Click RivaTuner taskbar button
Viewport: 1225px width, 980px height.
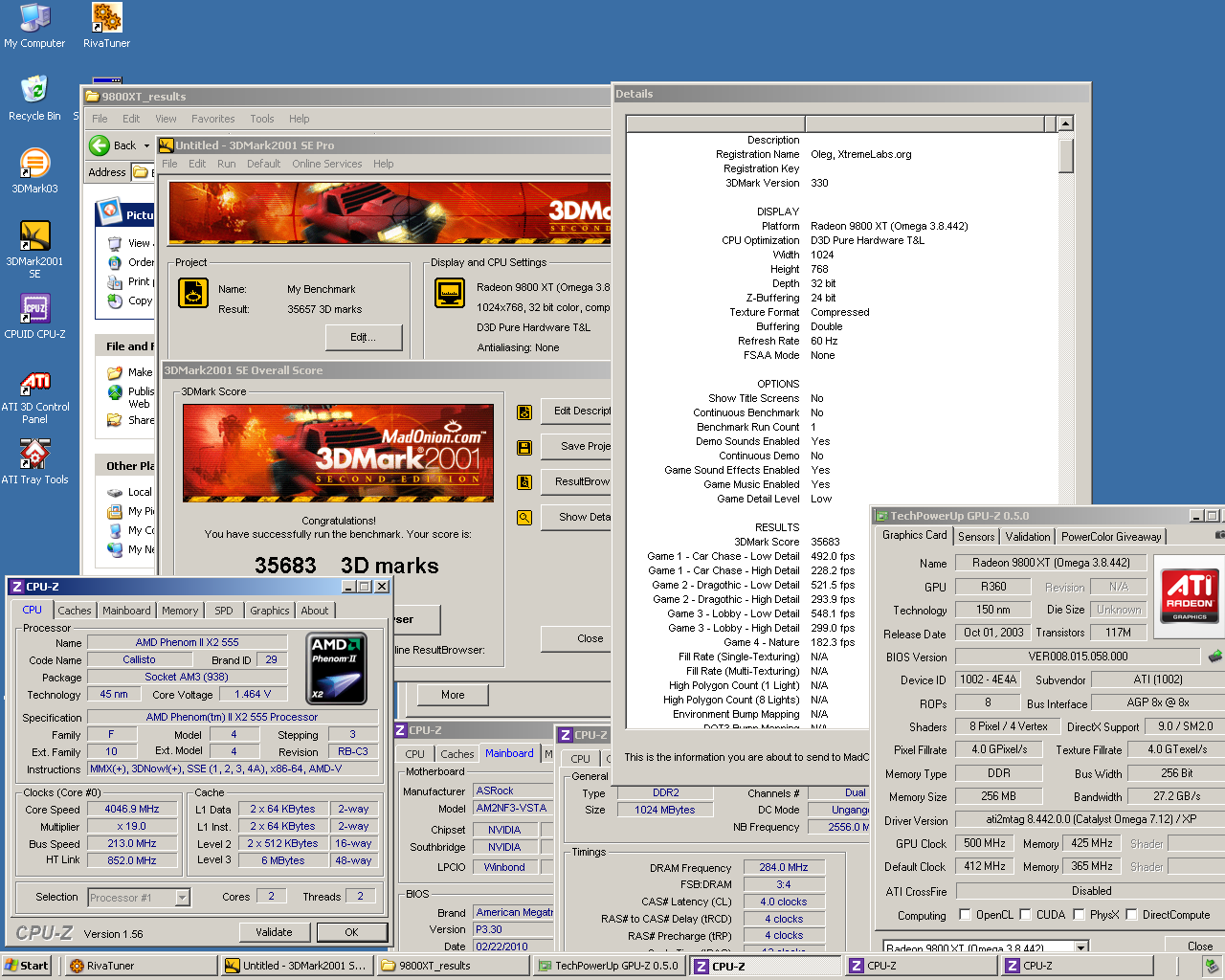[142, 966]
